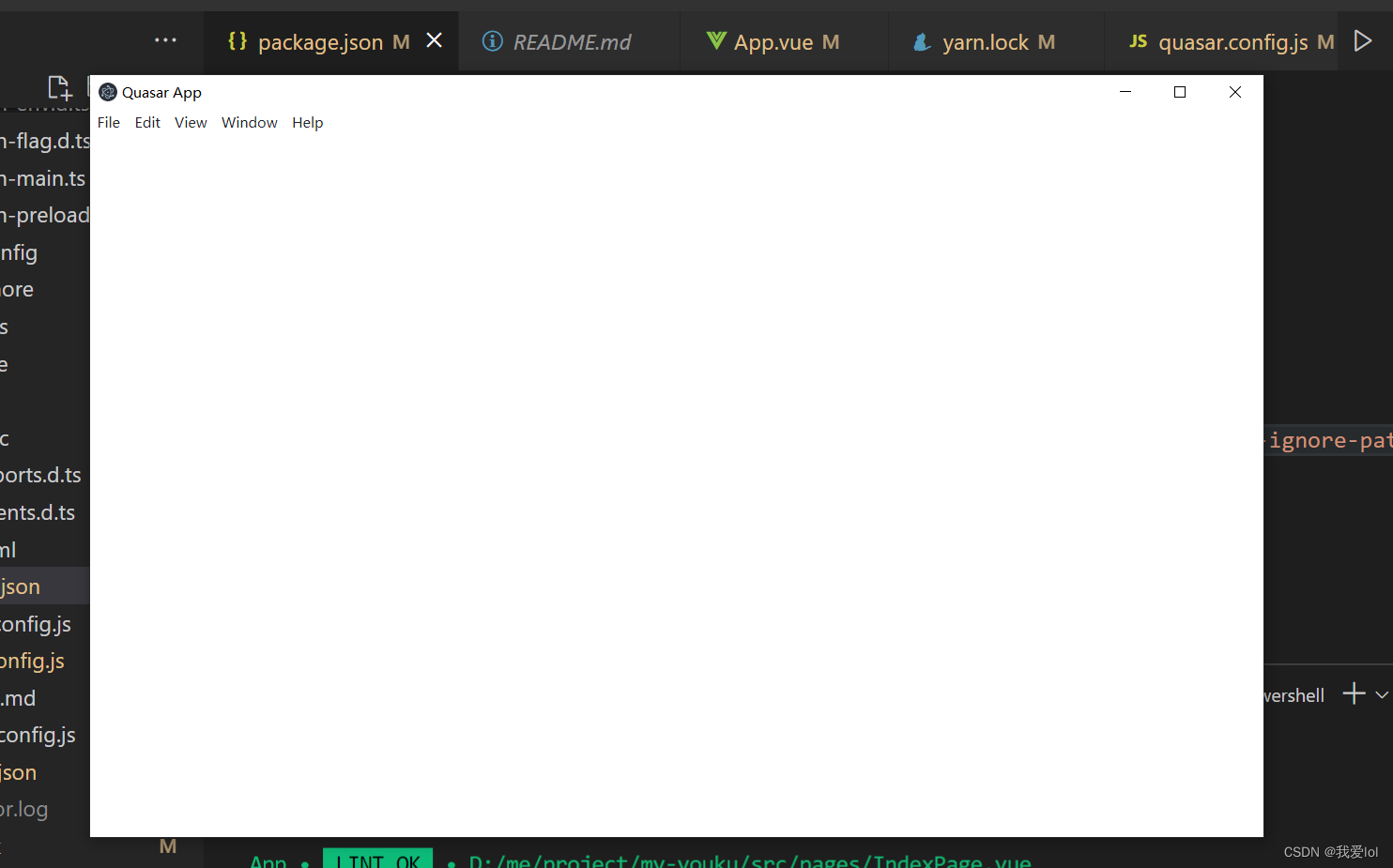1393x868 pixels.
Task: Open the Help menu in the Quasar App
Action: (307, 122)
